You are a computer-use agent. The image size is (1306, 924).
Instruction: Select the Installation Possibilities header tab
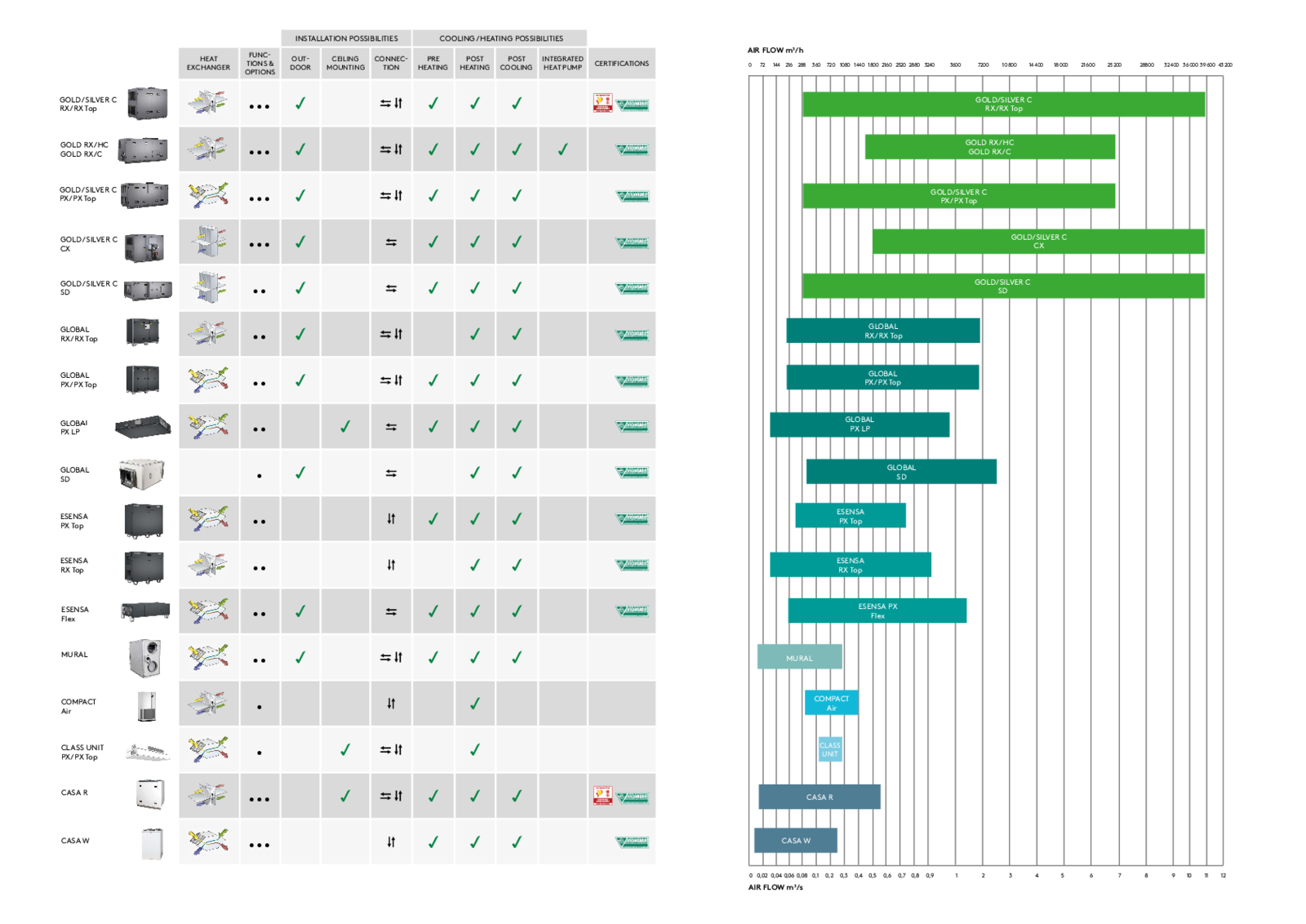pos(346,38)
